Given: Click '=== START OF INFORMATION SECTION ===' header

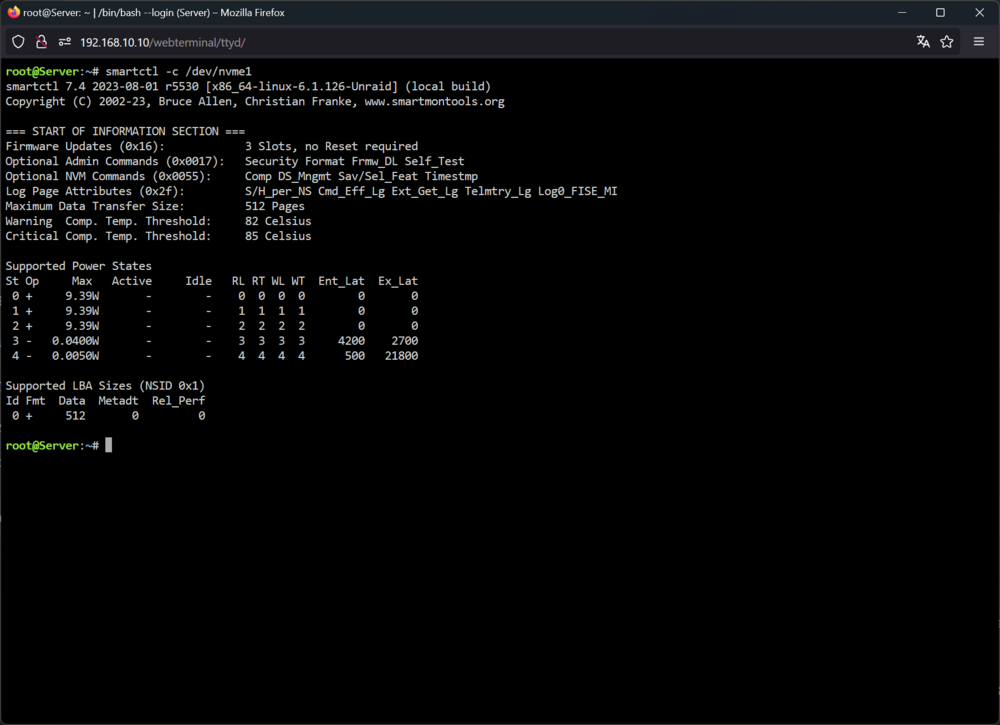Looking at the screenshot, I should (x=125, y=131).
